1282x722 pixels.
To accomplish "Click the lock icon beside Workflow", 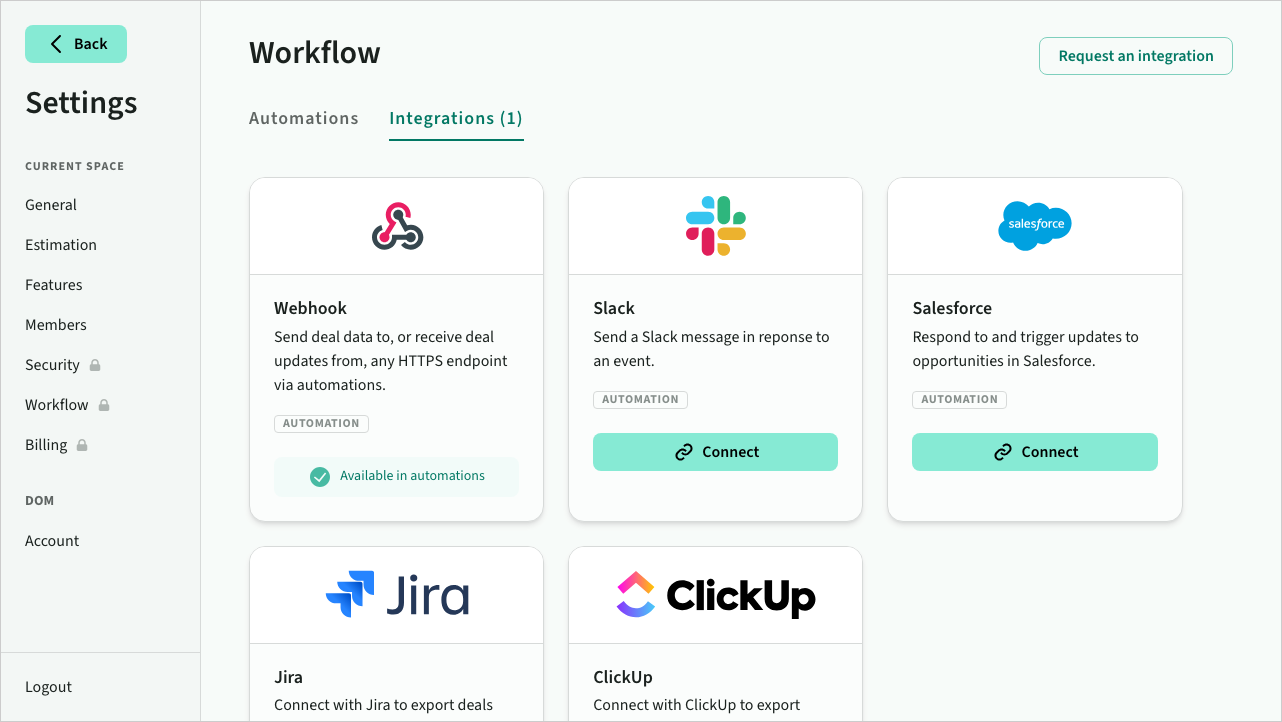I will pyautogui.click(x=104, y=405).
